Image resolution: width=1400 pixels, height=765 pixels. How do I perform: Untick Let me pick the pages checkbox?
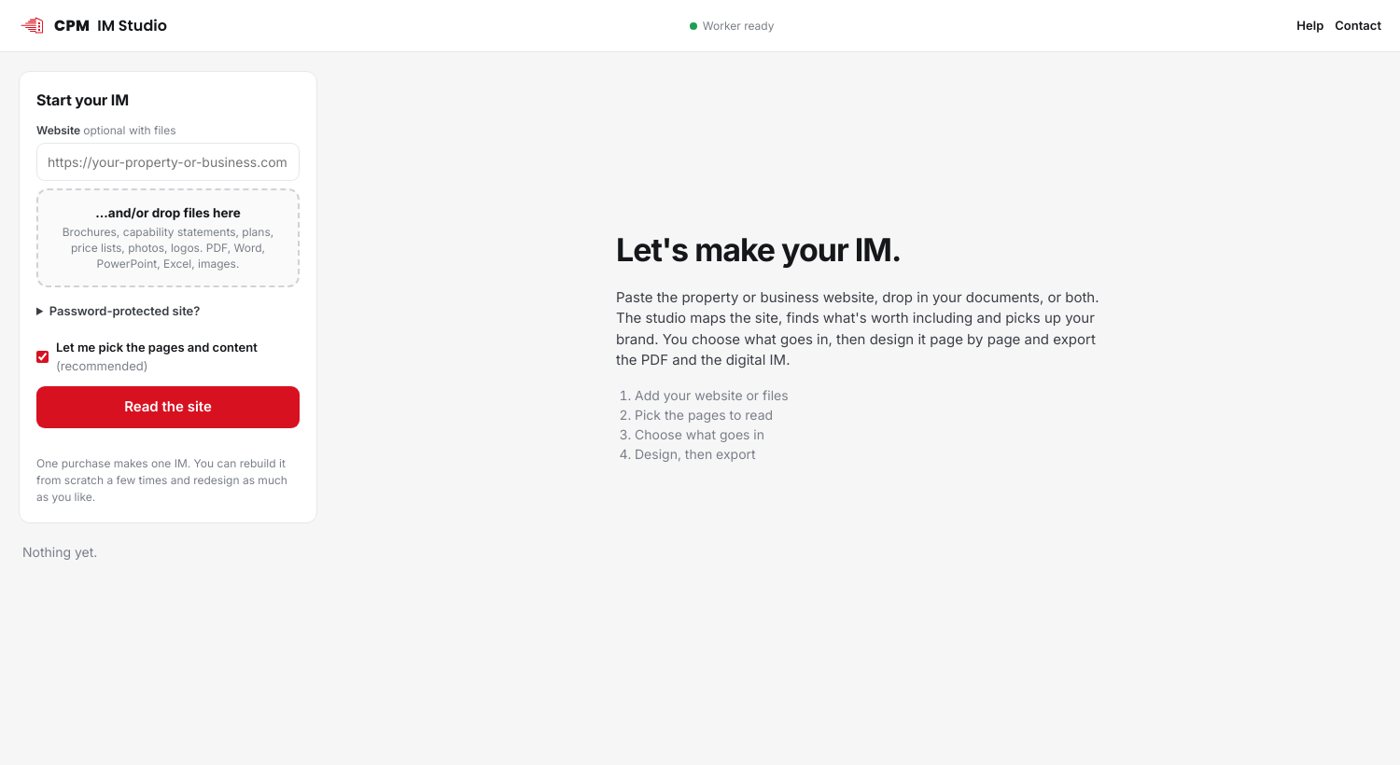coord(43,357)
